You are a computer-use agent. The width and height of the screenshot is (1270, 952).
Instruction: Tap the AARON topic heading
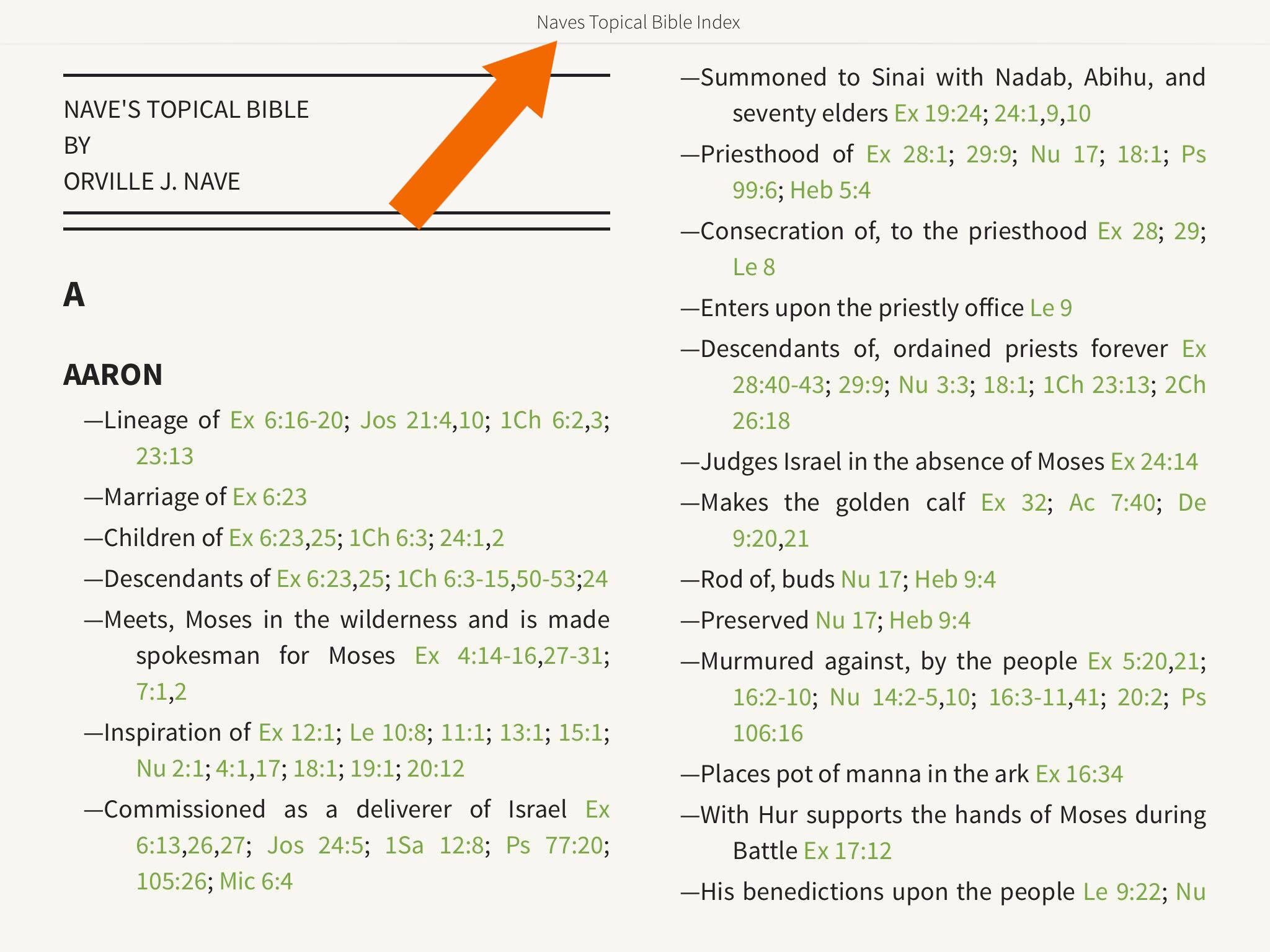(113, 375)
